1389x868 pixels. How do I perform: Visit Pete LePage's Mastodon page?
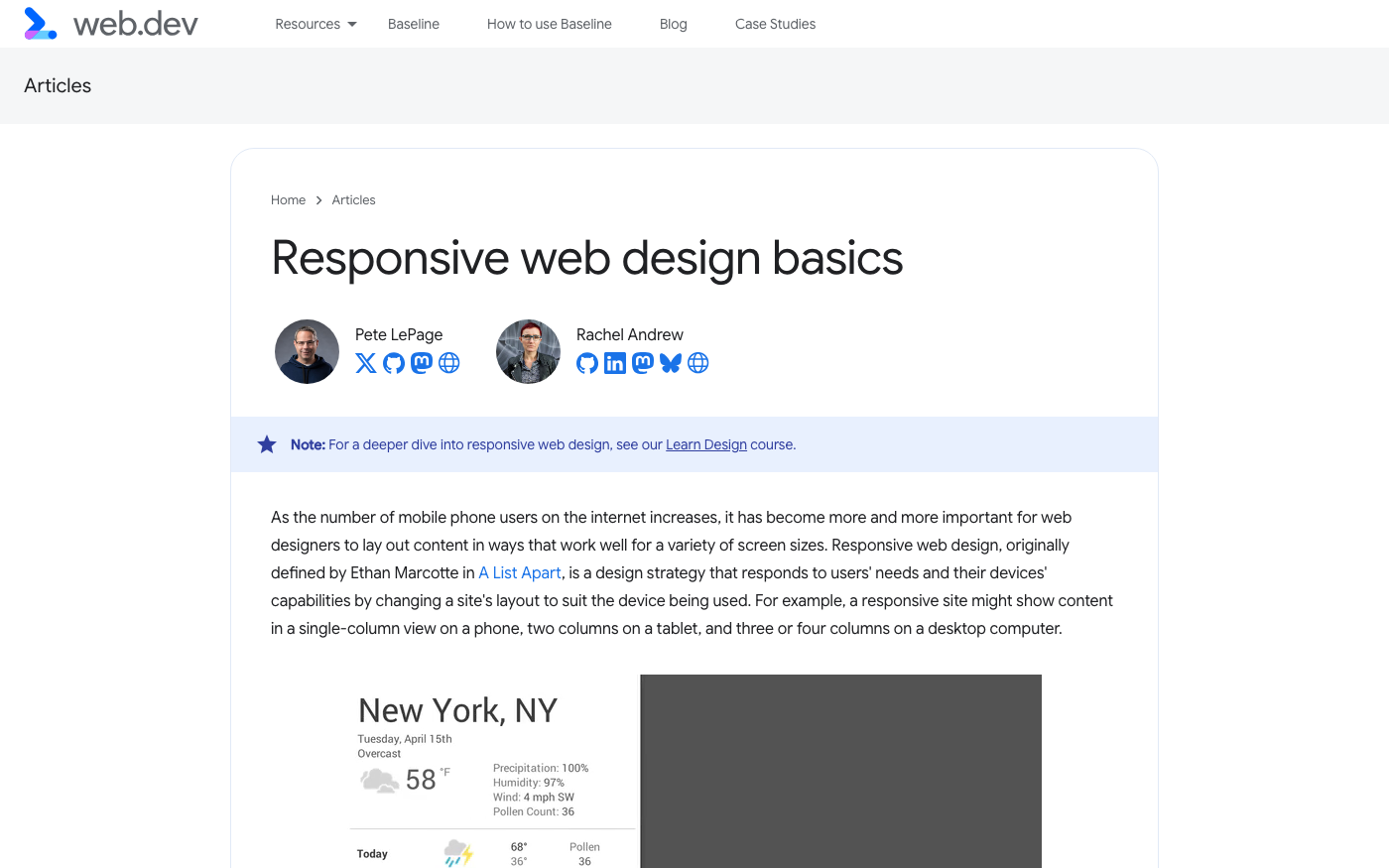click(x=422, y=363)
